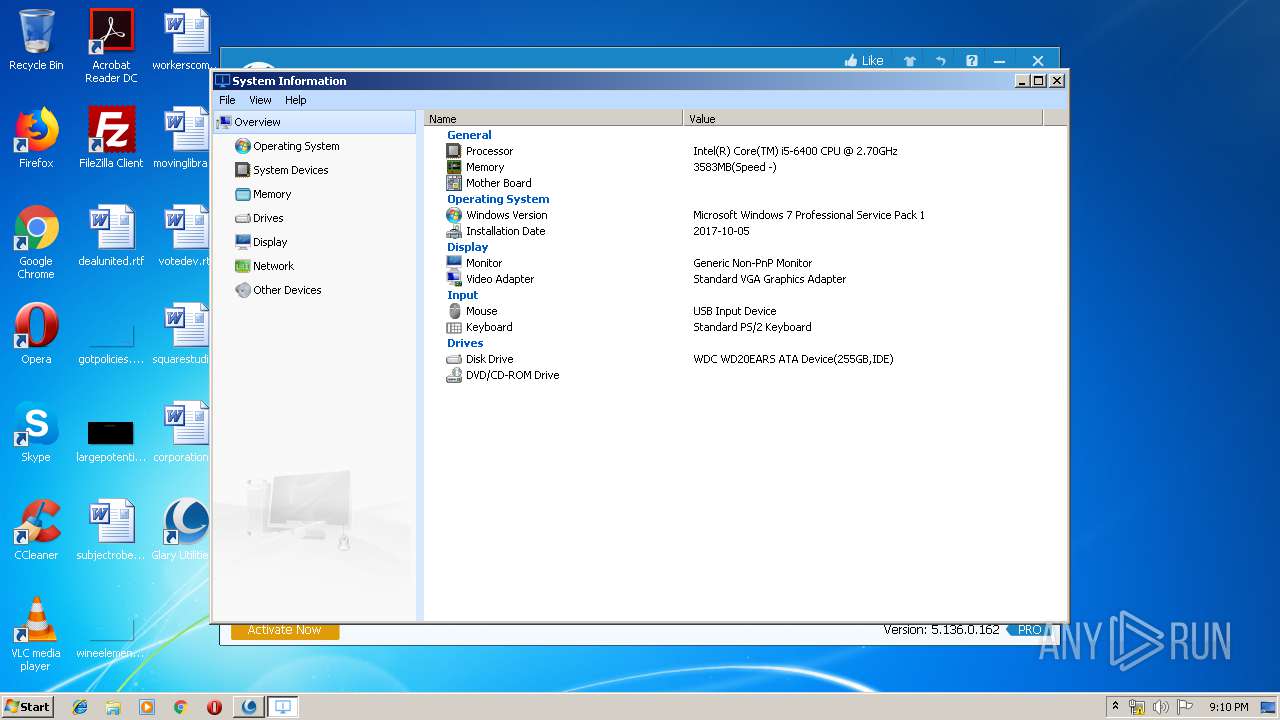Click the Processor row icon
Viewport: 1280px width, 720px height.
454,151
